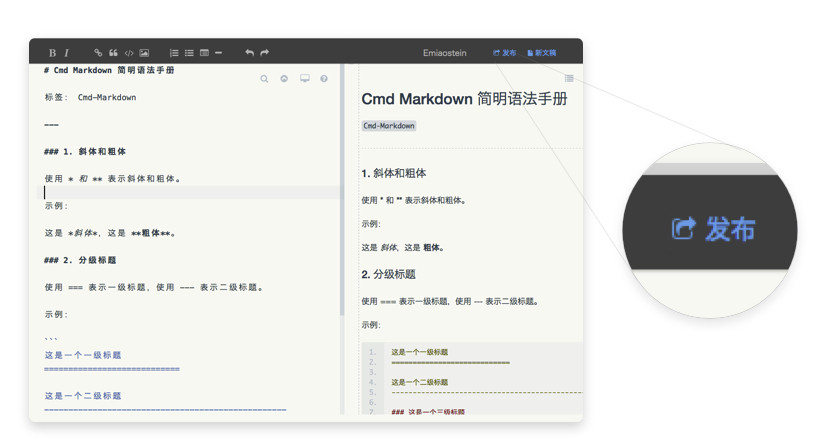
Task: Click preview line '使用 * 和 ** 表示斜体和粗体。'
Action: coord(413,201)
